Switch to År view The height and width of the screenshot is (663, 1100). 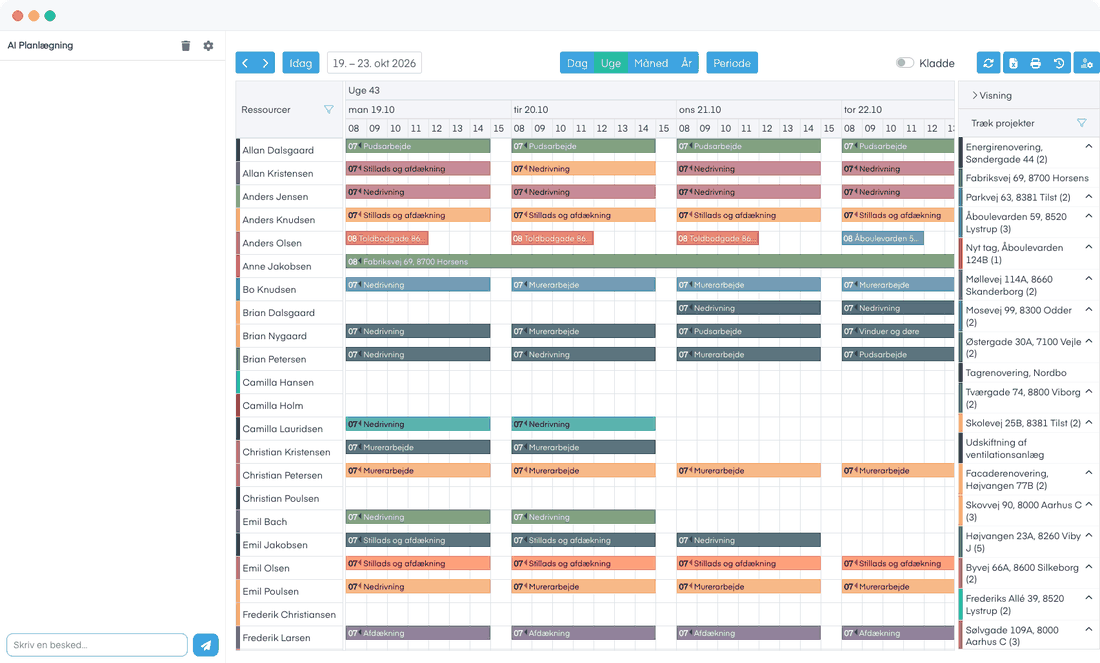687,63
